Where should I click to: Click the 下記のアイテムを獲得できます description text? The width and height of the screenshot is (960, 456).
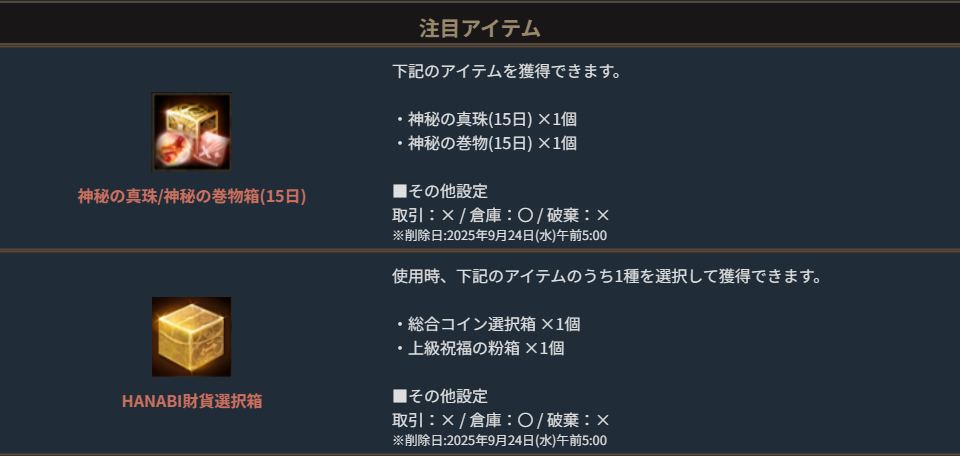coord(508,72)
